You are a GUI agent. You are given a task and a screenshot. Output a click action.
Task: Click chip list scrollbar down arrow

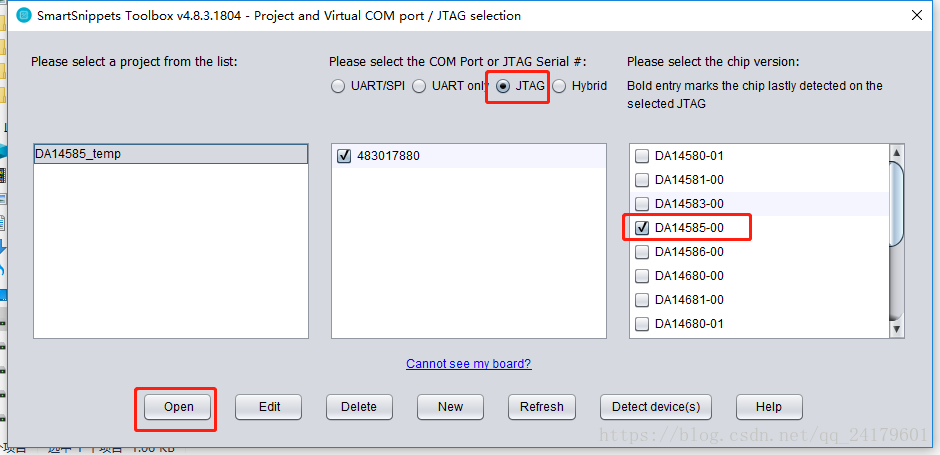point(897,329)
